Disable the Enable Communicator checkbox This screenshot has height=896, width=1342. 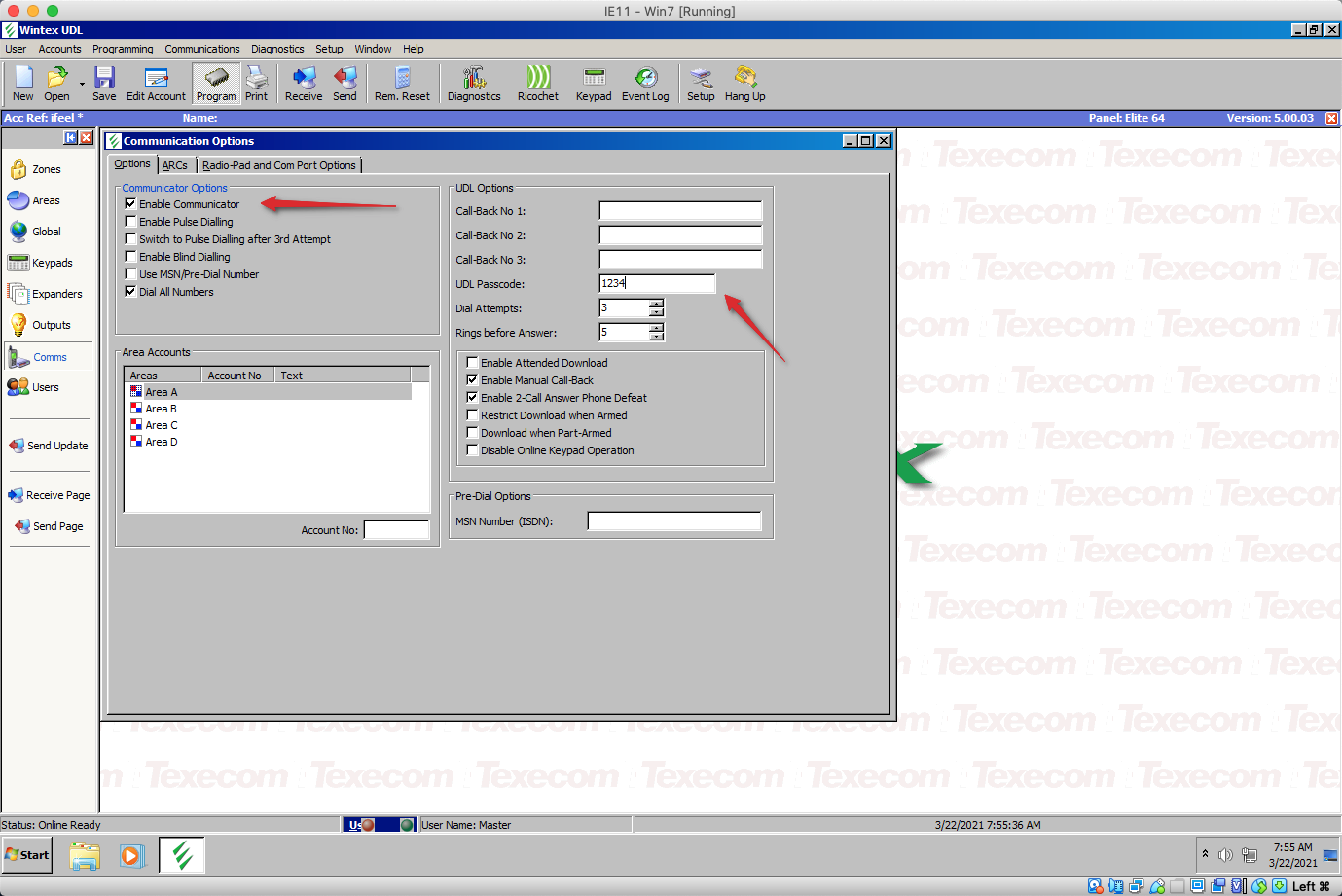tap(130, 204)
